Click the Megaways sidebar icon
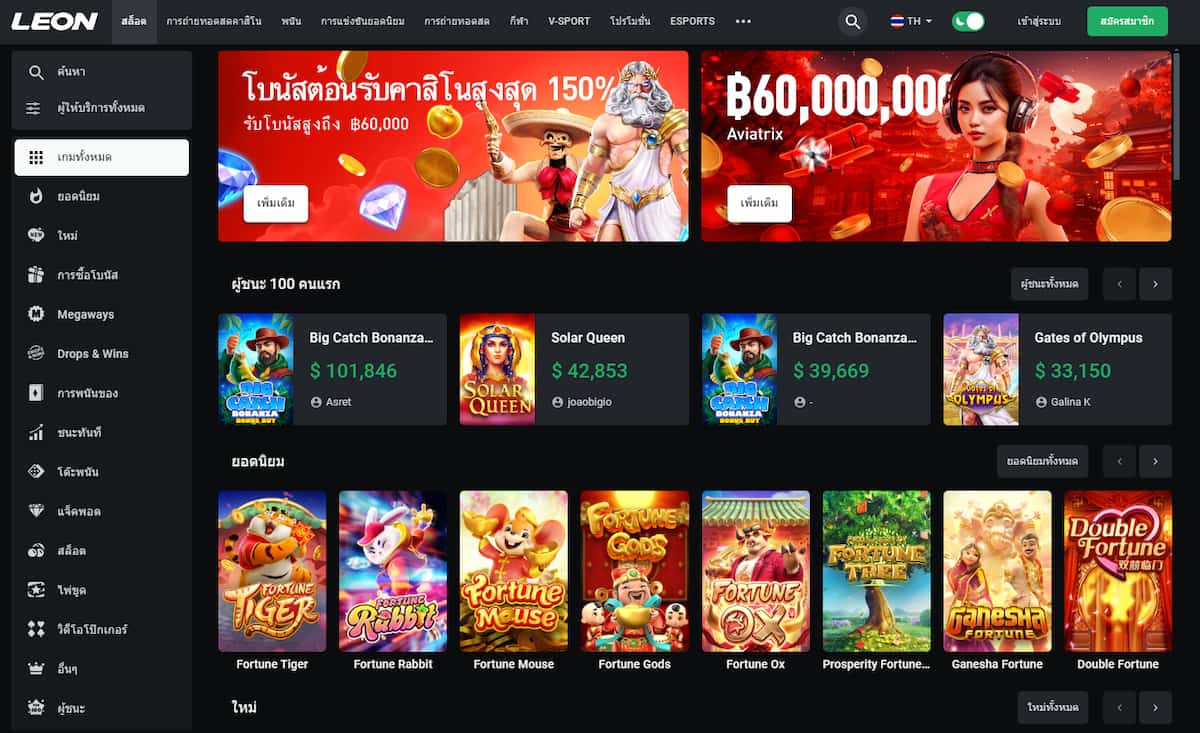The width and height of the screenshot is (1200, 733). tap(36, 314)
